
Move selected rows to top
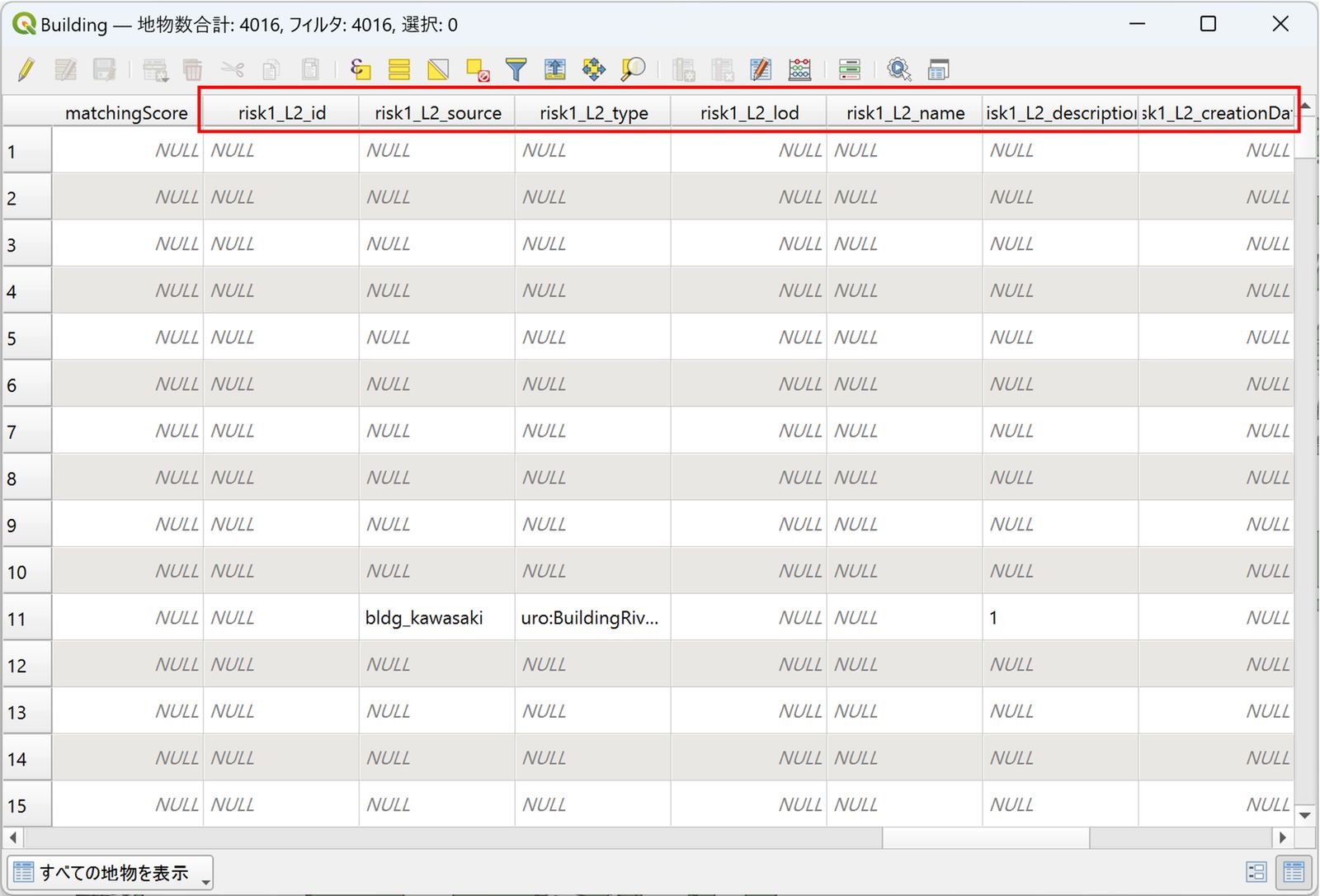[x=555, y=69]
